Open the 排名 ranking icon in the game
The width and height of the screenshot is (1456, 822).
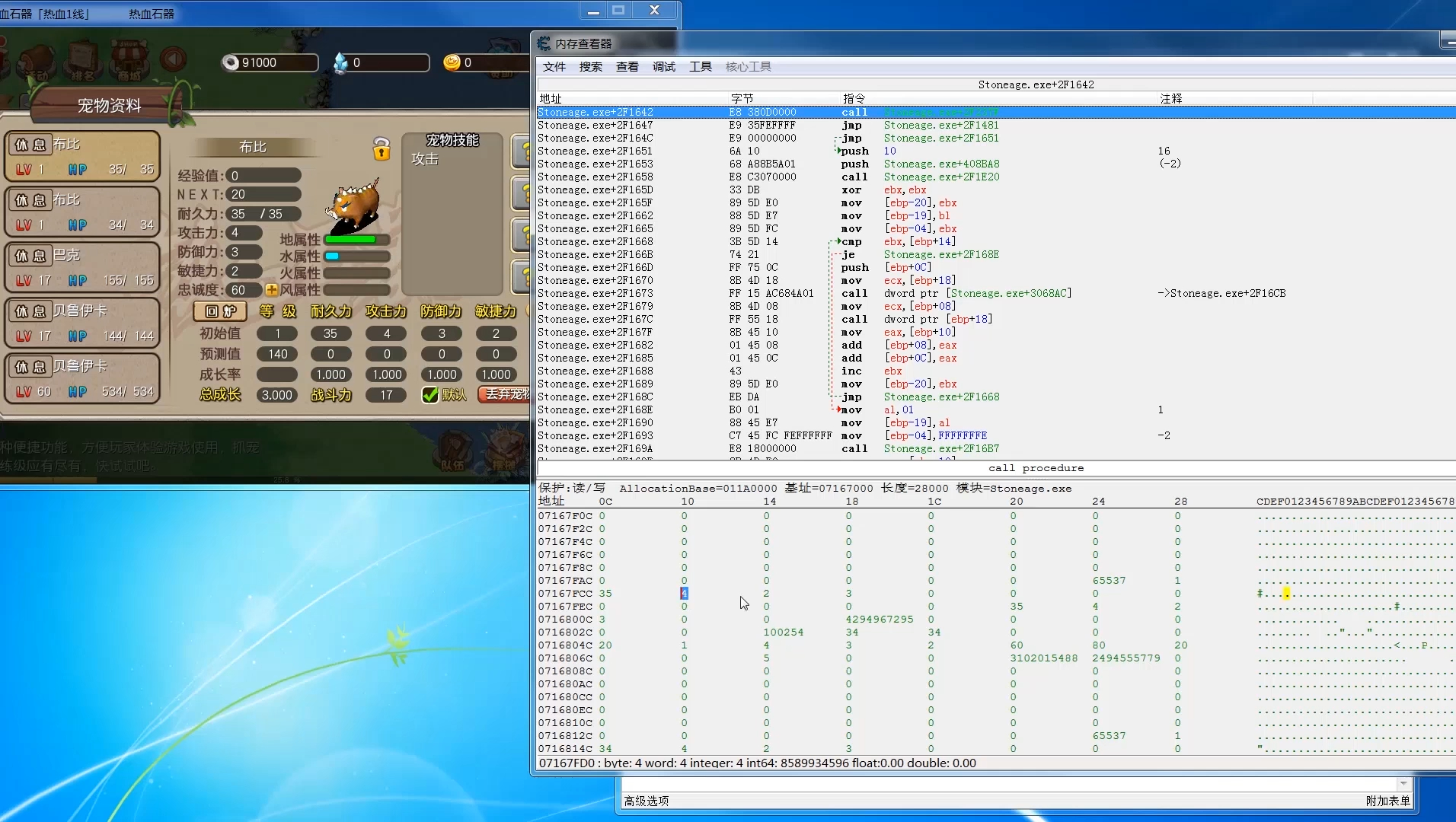point(83,61)
